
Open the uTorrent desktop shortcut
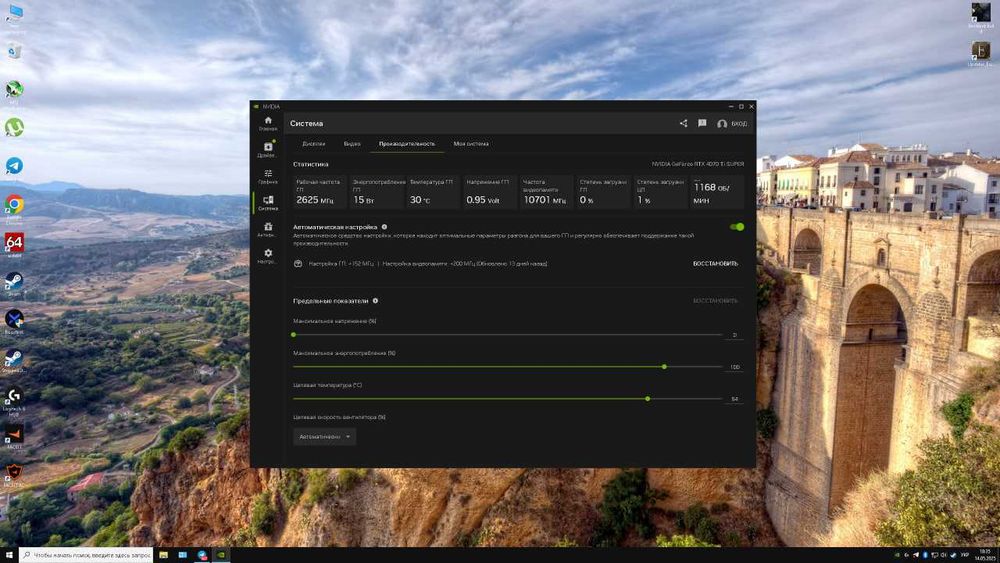coord(14,128)
